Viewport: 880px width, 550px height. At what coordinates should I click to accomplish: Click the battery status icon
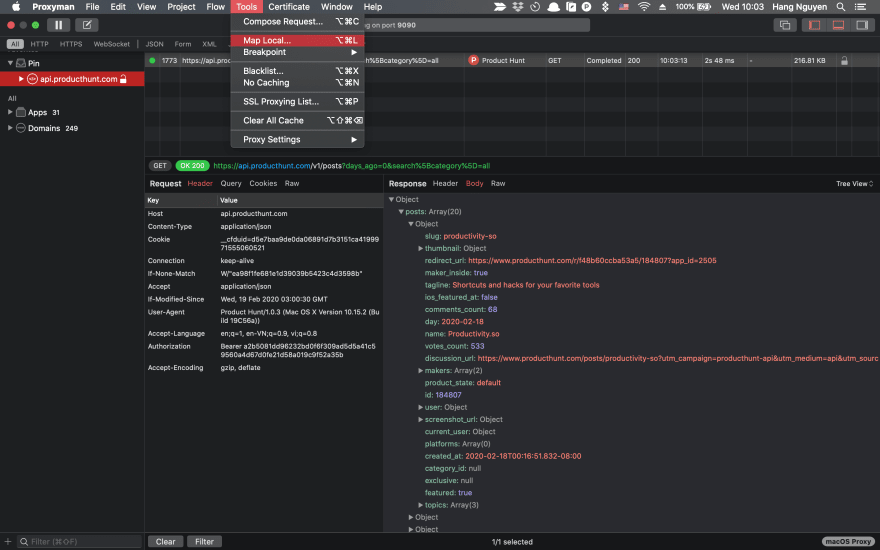(x=704, y=7)
